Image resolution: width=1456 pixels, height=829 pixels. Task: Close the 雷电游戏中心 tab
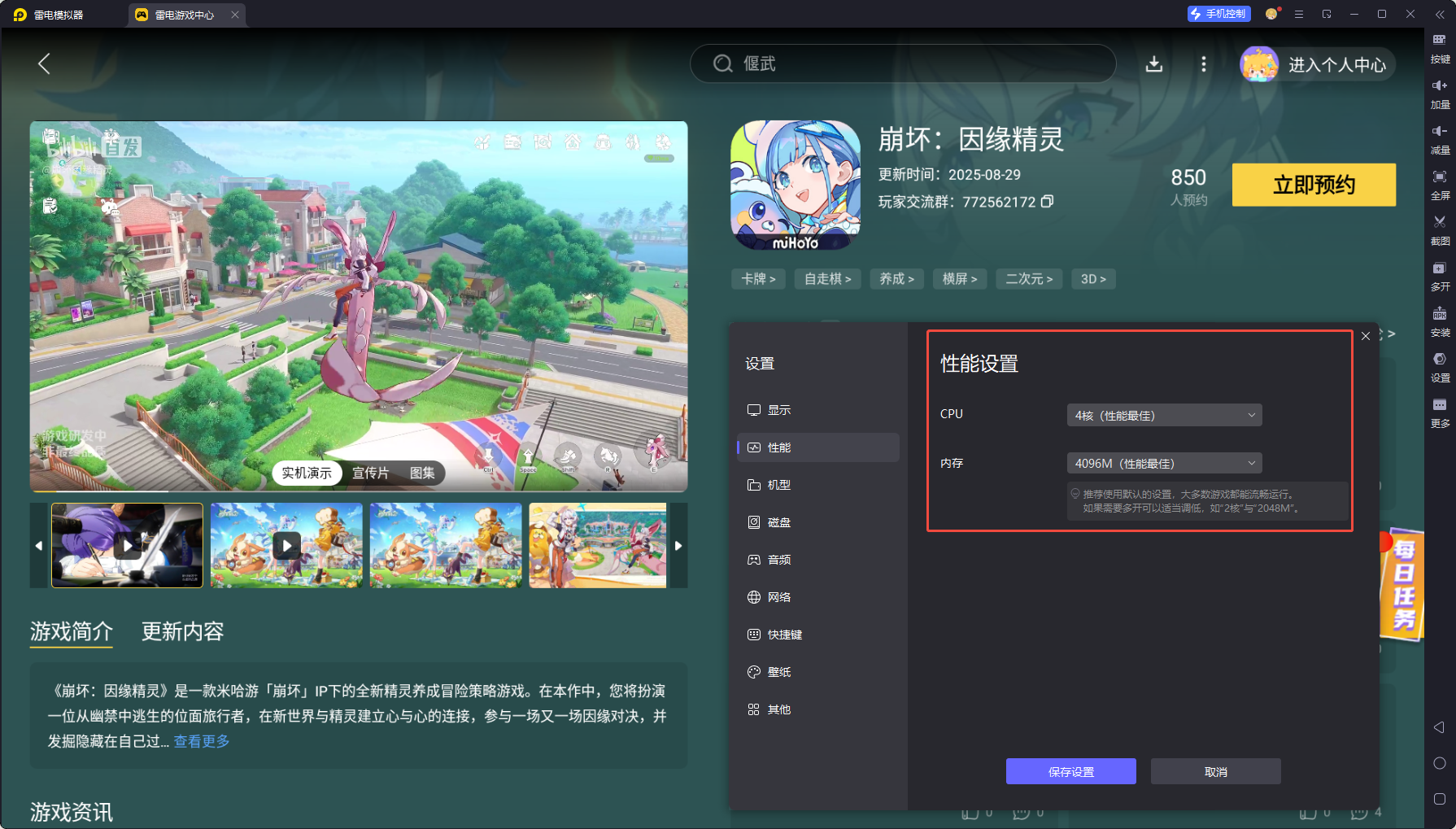tap(235, 15)
